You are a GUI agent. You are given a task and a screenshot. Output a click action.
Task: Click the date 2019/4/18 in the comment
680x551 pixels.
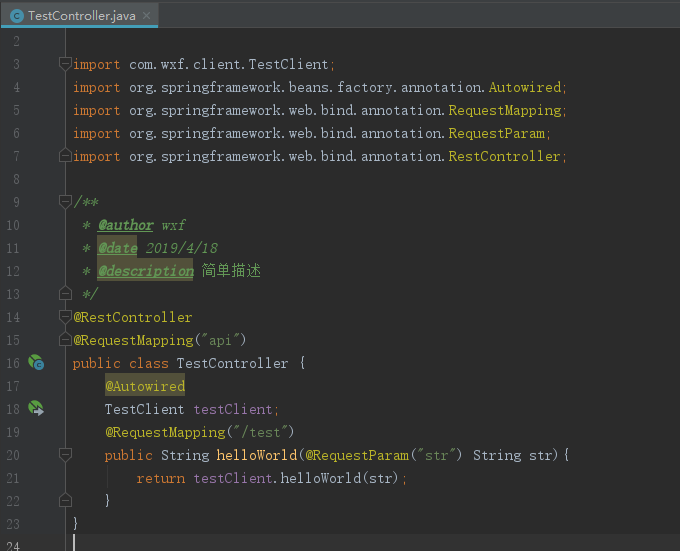[182, 248]
